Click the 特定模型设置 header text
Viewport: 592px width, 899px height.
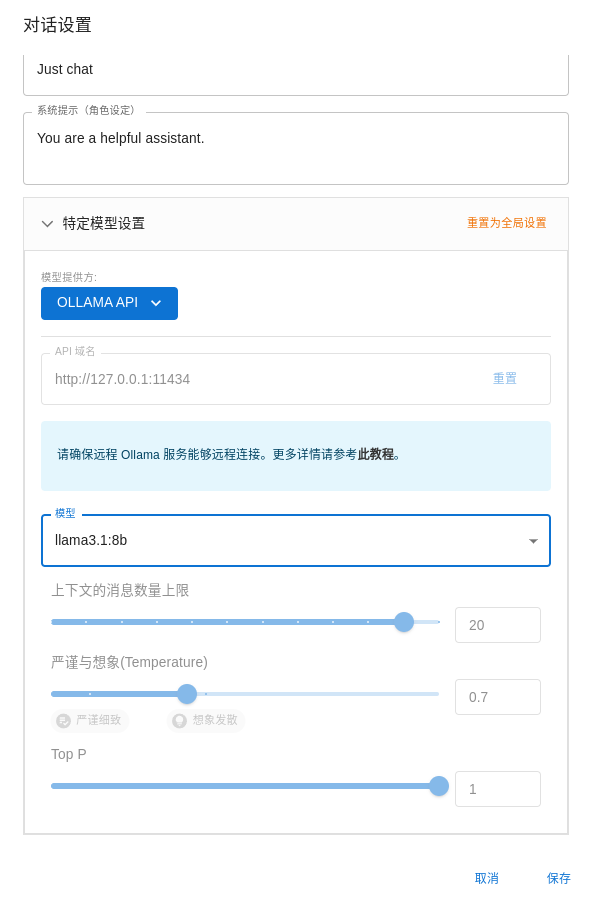[104, 224]
